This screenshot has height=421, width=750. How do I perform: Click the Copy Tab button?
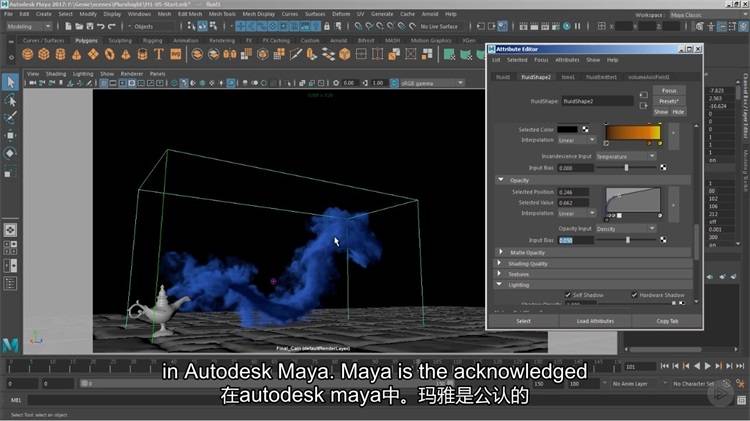pos(667,321)
